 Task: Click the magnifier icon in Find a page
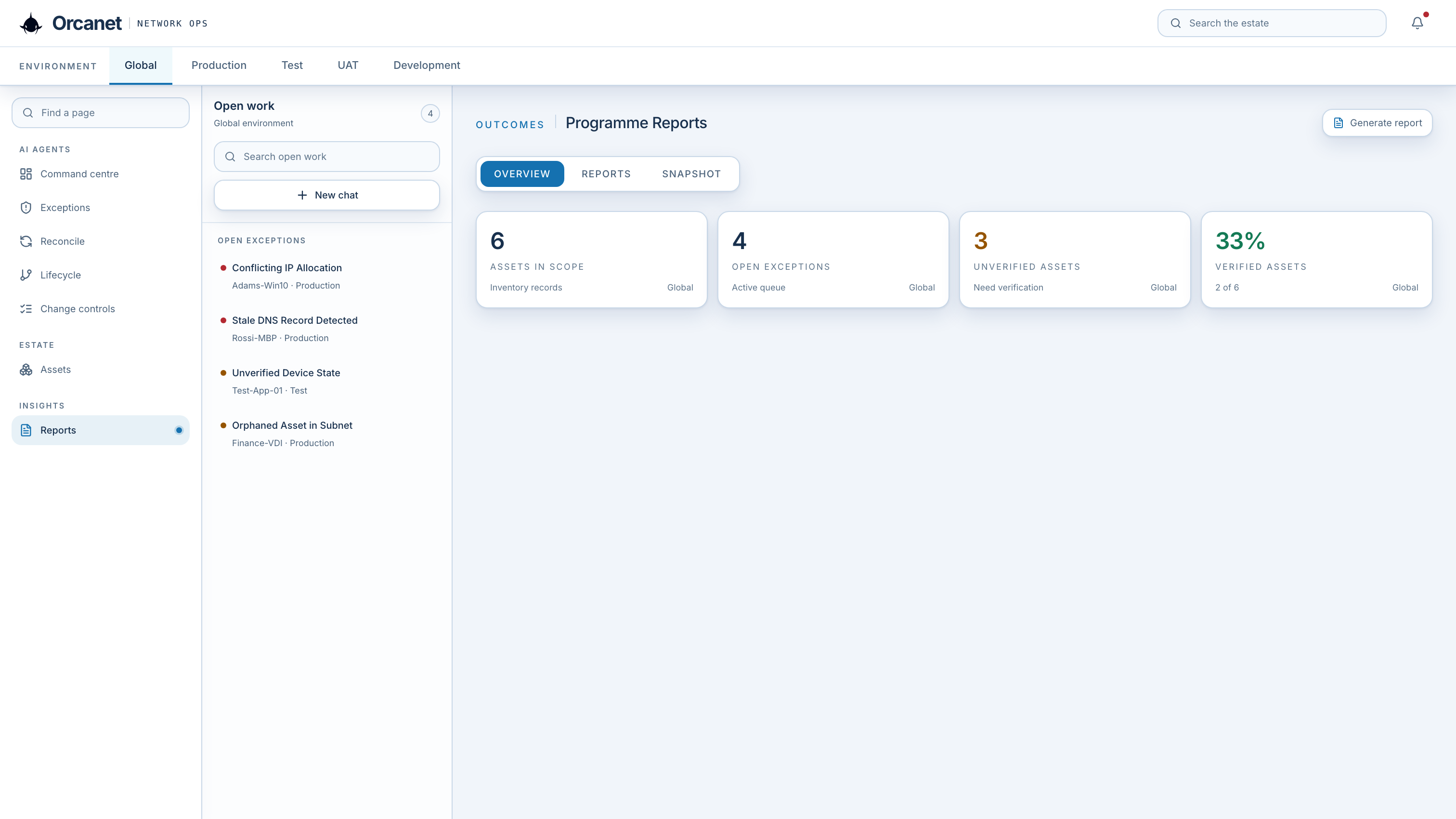click(28, 113)
